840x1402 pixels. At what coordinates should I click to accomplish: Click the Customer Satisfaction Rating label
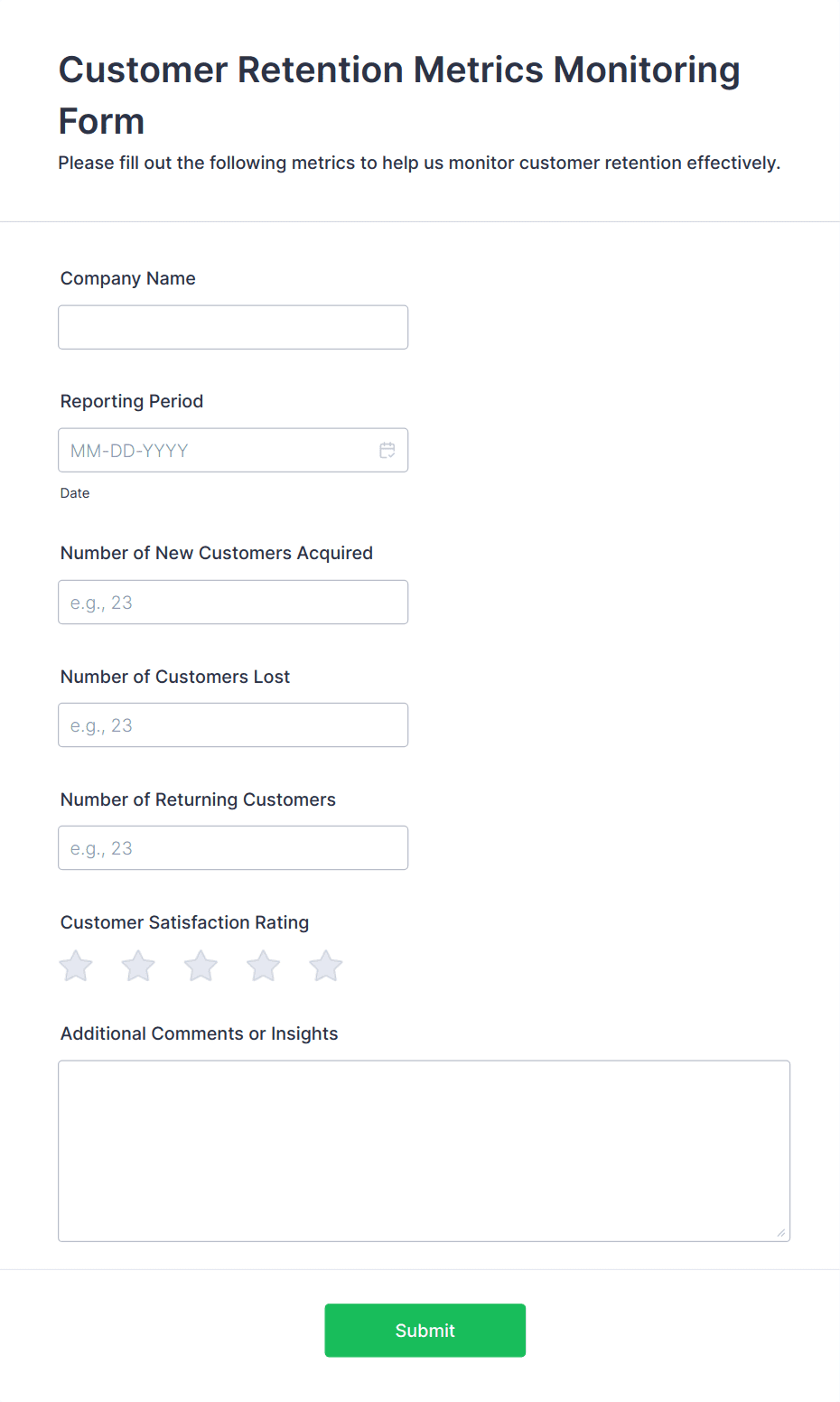184,922
